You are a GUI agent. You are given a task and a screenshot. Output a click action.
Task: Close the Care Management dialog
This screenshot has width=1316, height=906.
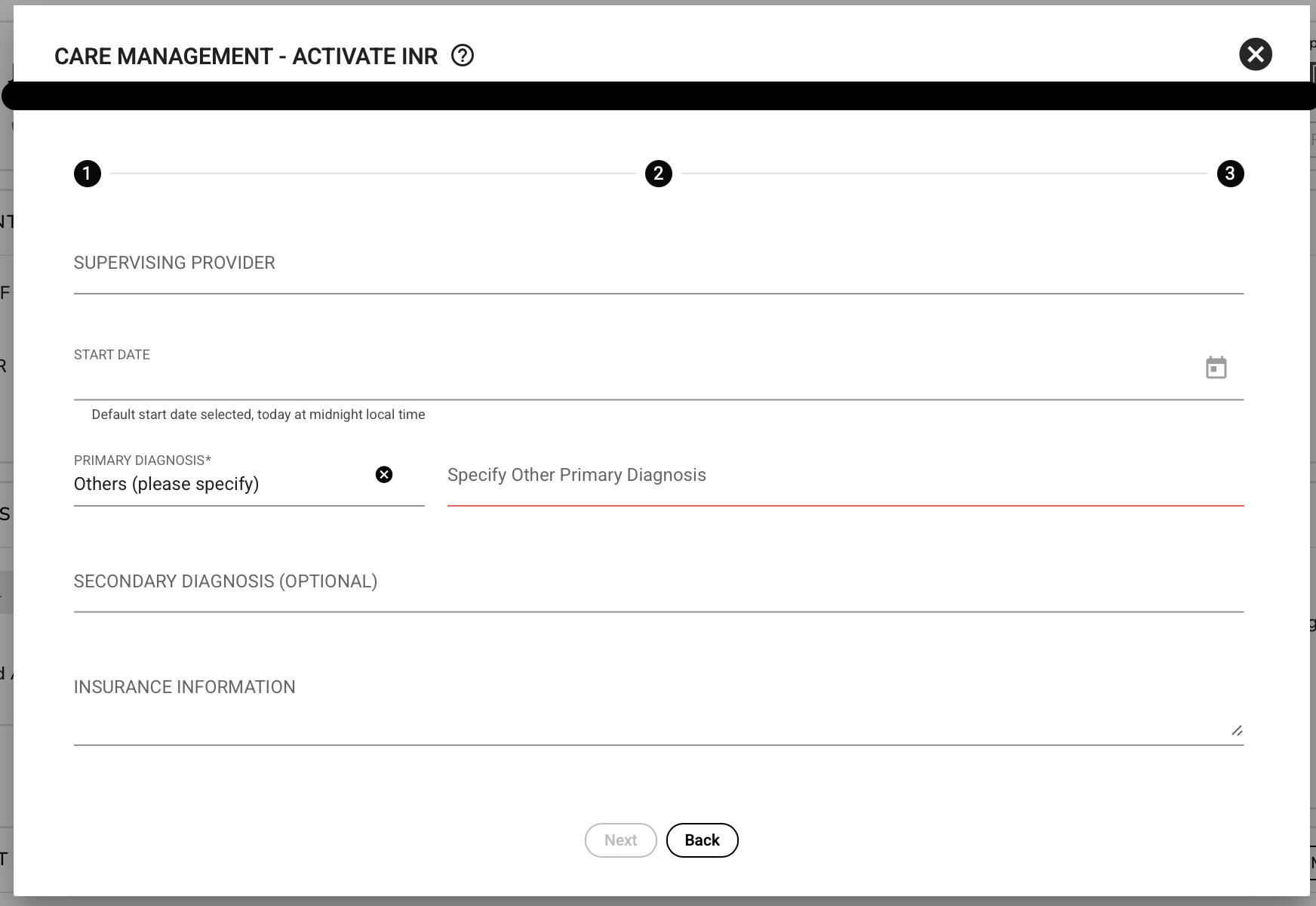pyautogui.click(x=1256, y=54)
